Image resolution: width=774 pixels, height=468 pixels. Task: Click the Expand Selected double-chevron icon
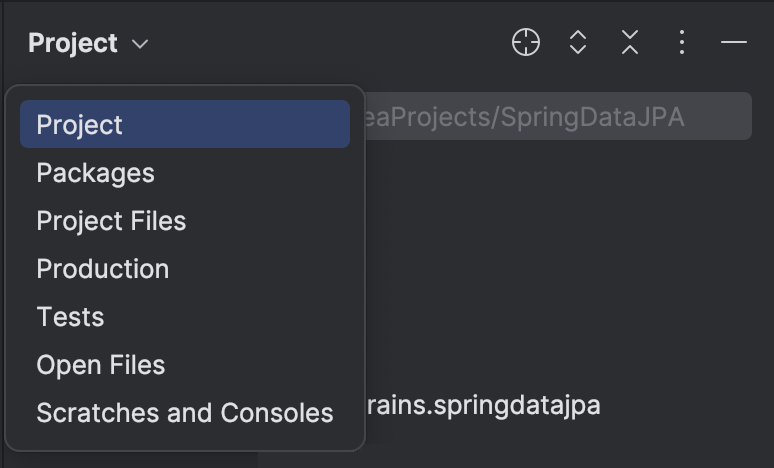click(578, 42)
